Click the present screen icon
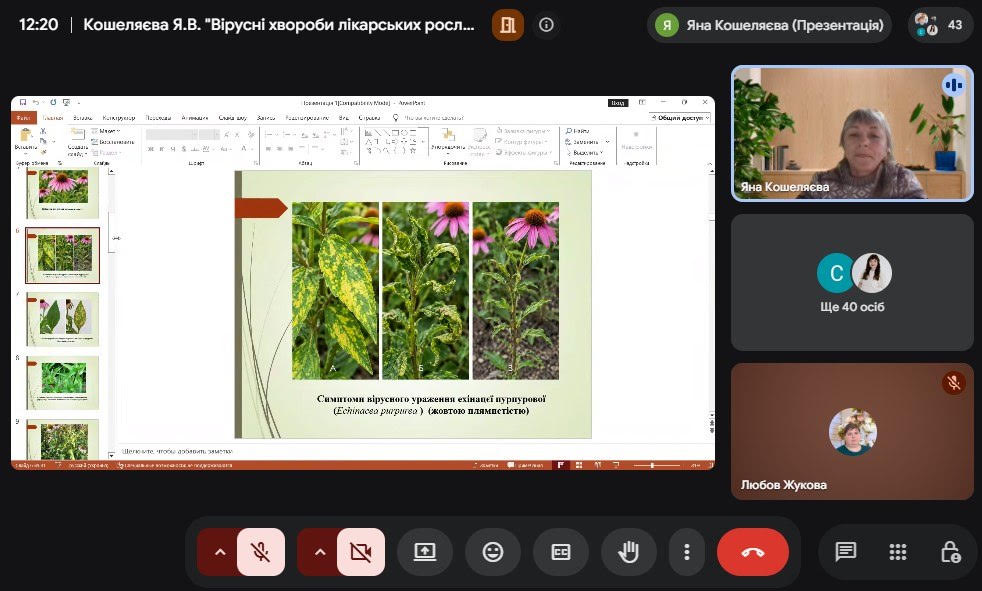The height and width of the screenshot is (591, 982). coord(425,552)
